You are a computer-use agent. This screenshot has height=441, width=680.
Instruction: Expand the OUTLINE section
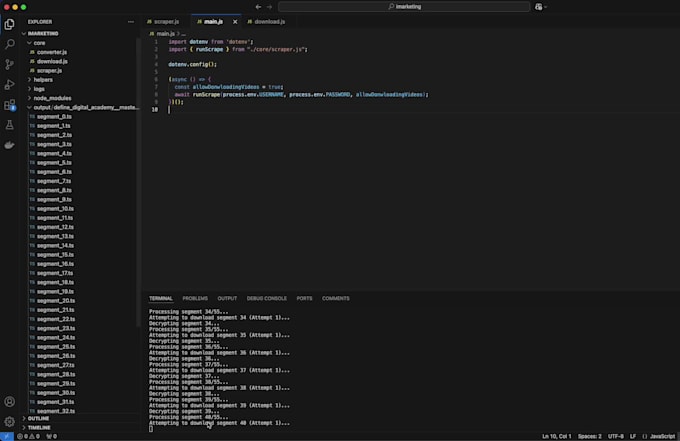(38, 418)
